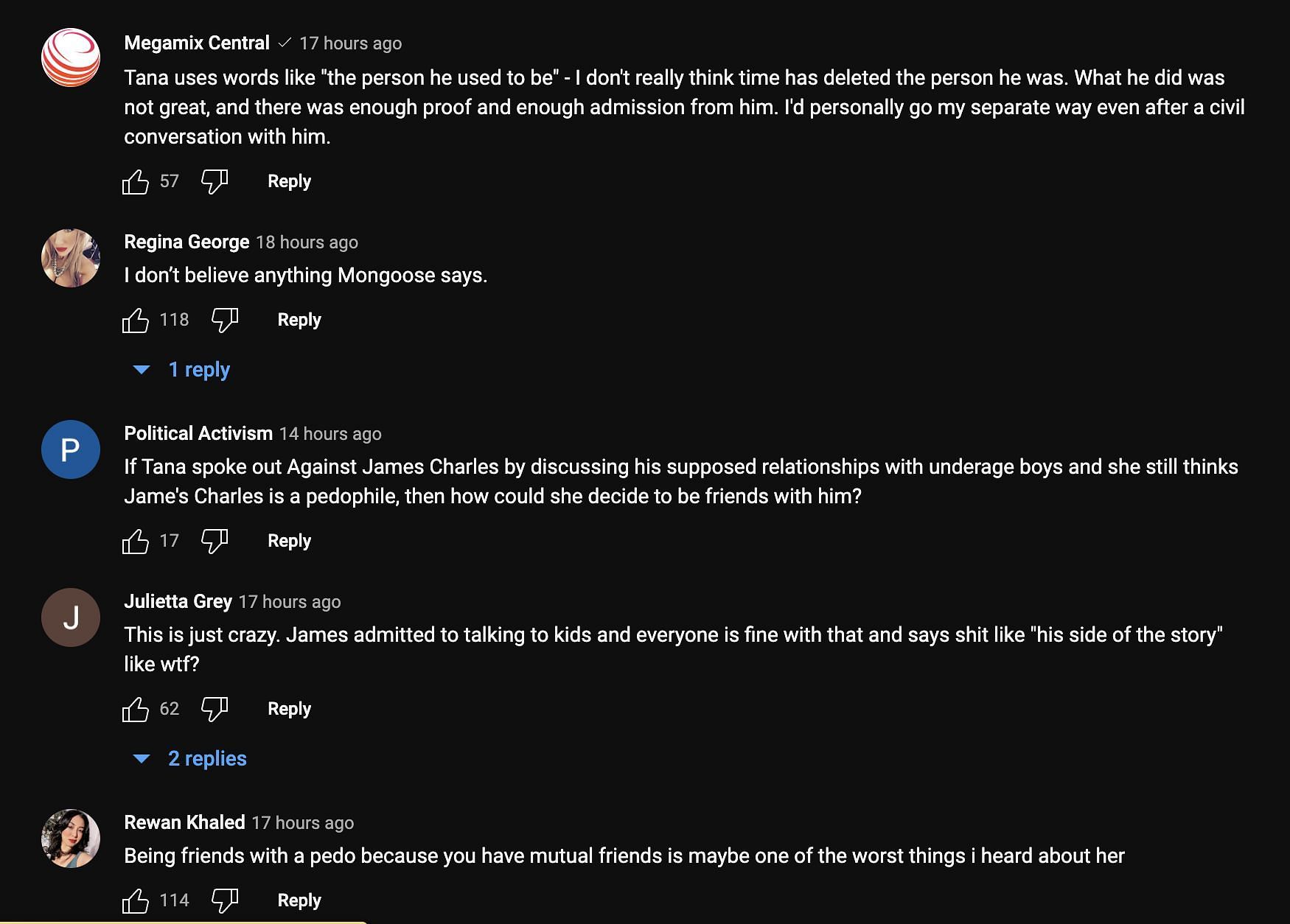Like Julietta Grey's comment
Image resolution: width=1290 pixels, height=924 pixels.
pos(136,709)
